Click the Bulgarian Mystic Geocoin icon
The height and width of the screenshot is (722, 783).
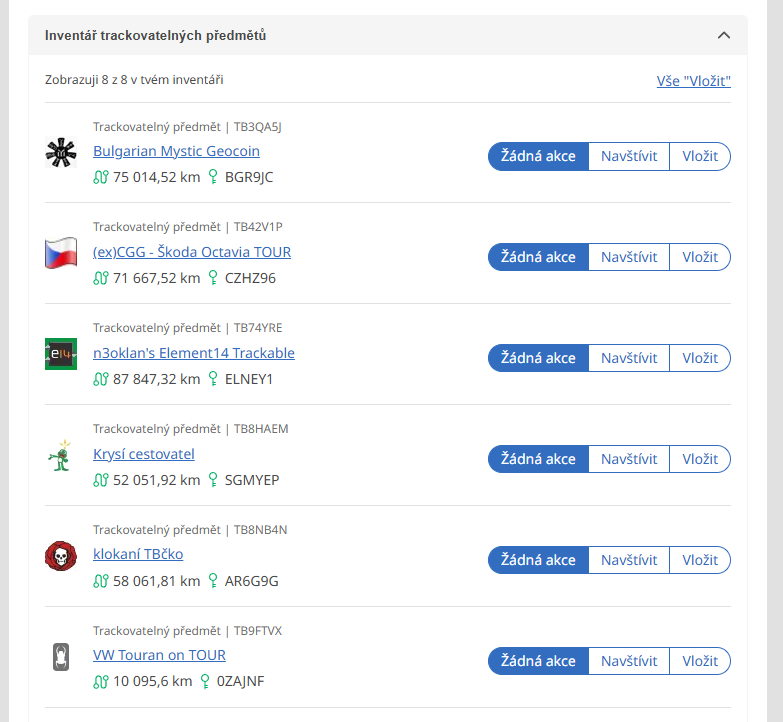pyautogui.click(x=61, y=152)
